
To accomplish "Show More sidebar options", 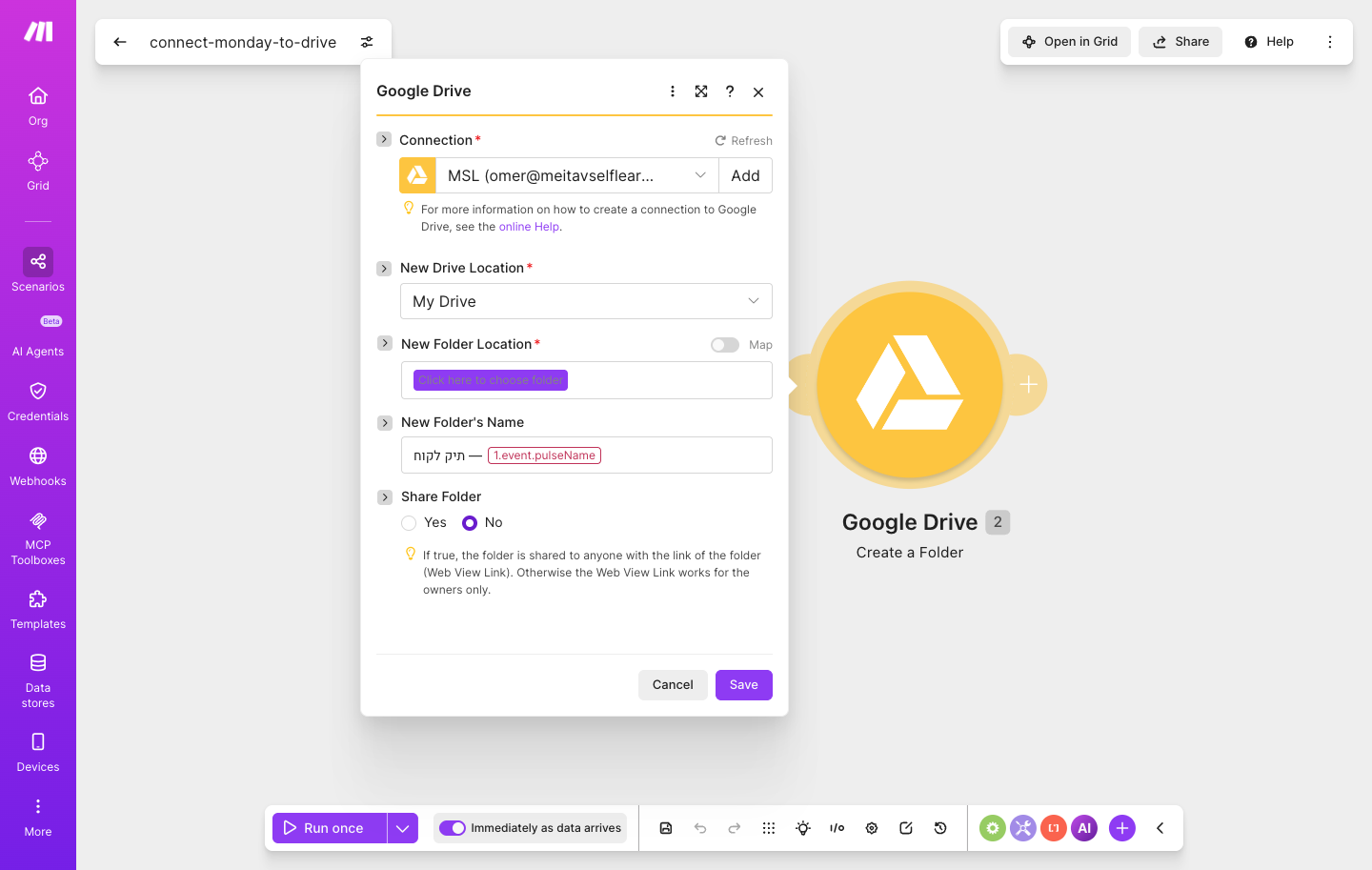I will 38,817.
